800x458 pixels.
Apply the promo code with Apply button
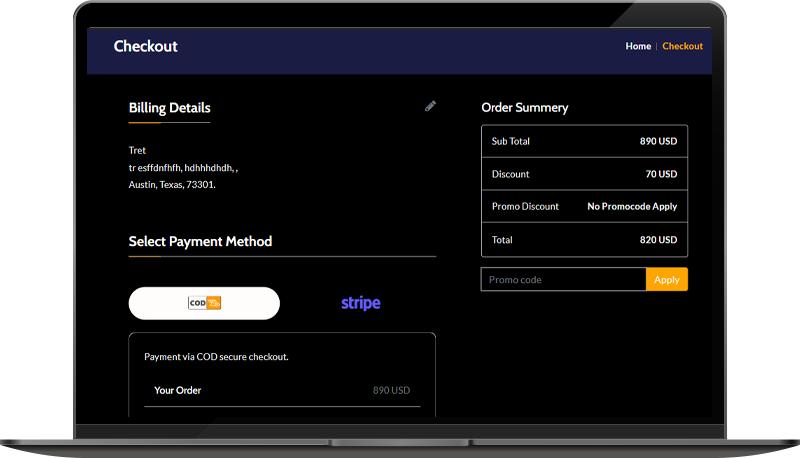[667, 279]
